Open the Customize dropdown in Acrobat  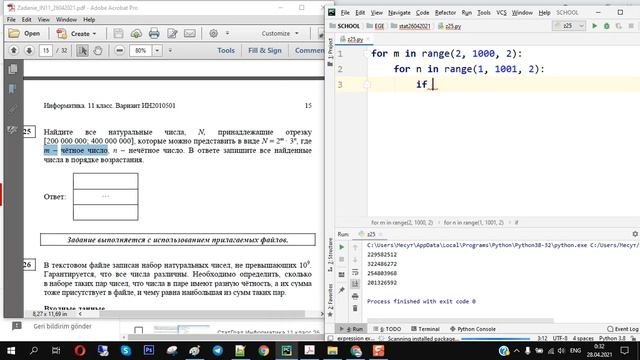(280, 33)
